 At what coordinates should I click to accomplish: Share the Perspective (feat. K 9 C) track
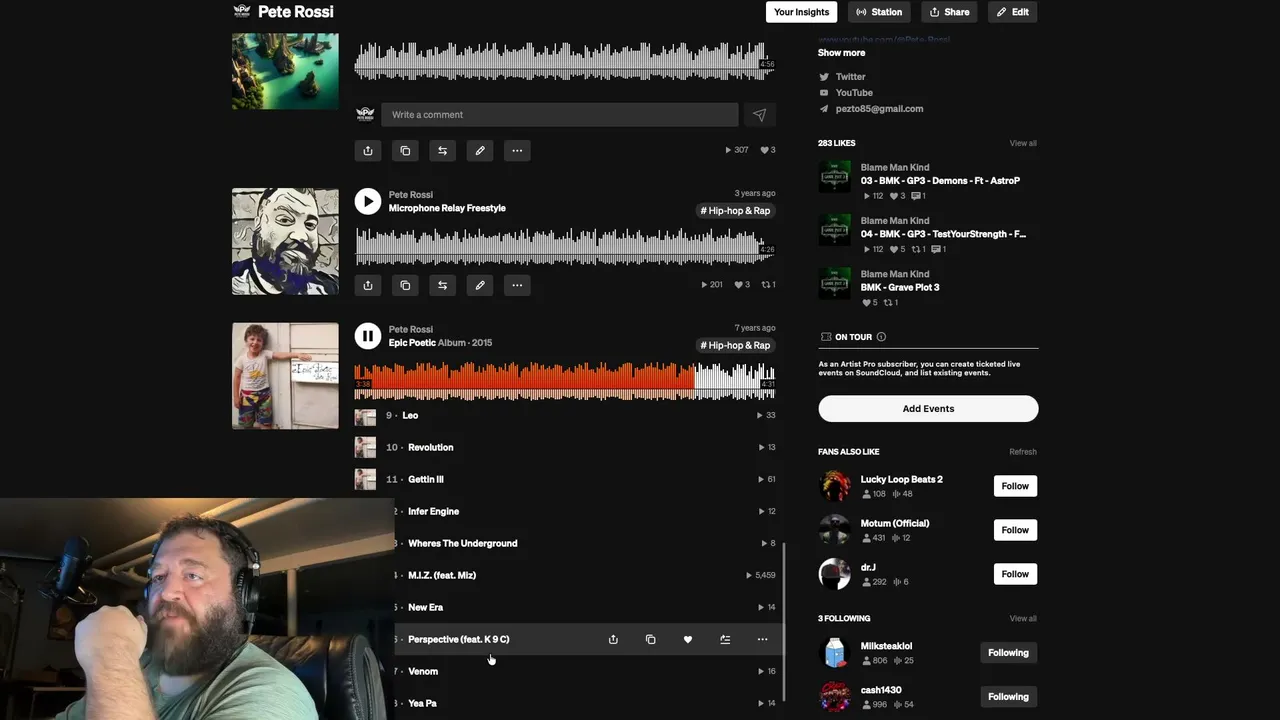tap(613, 639)
